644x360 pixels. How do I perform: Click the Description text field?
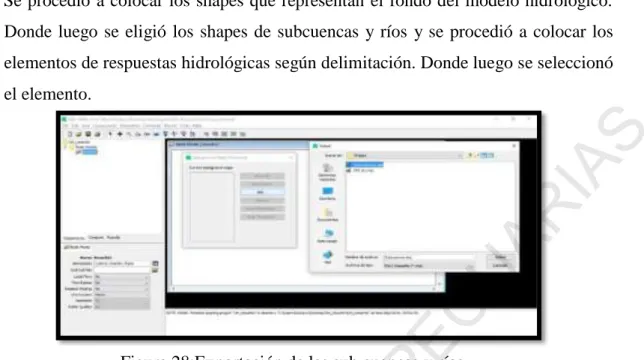pos(122,264)
